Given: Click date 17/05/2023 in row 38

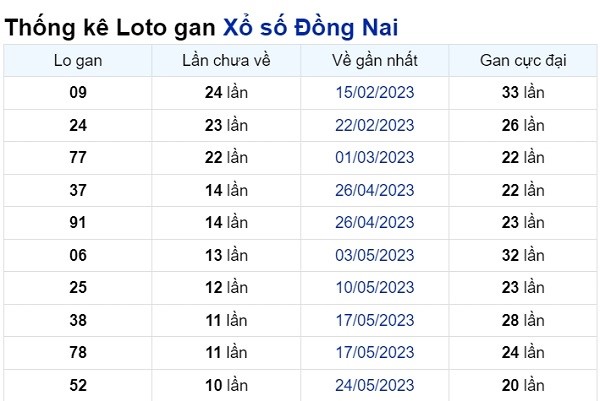Looking at the screenshot, I should (x=375, y=320).
